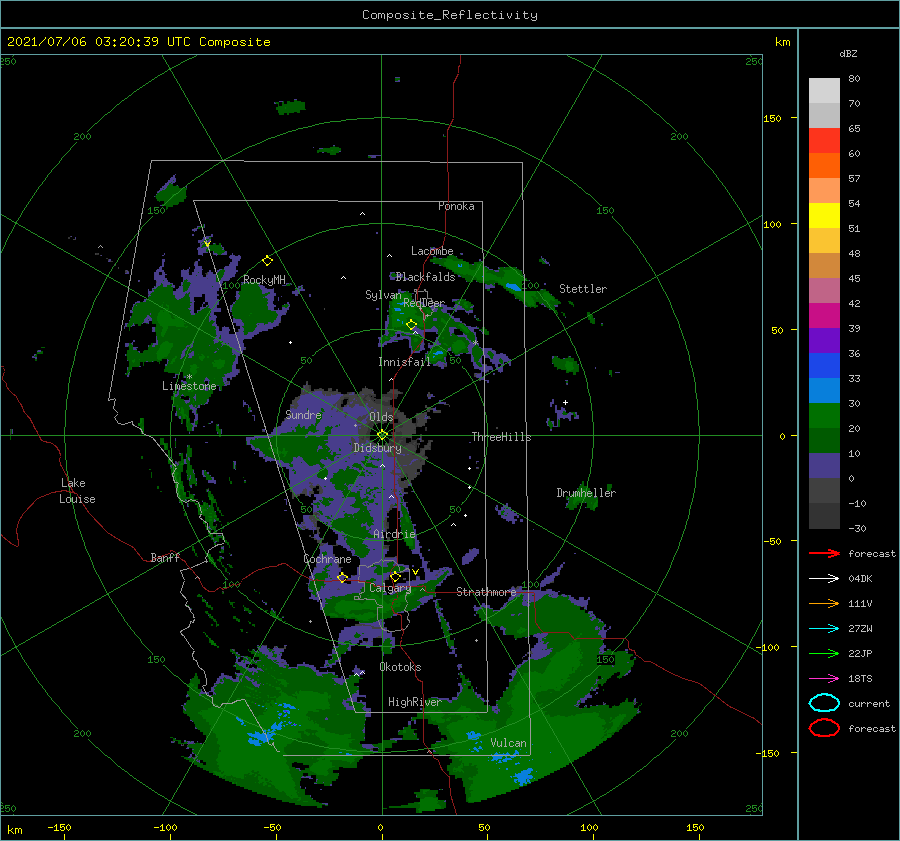
Task: Click the Drumheller city label
Action: pos(586,493)
